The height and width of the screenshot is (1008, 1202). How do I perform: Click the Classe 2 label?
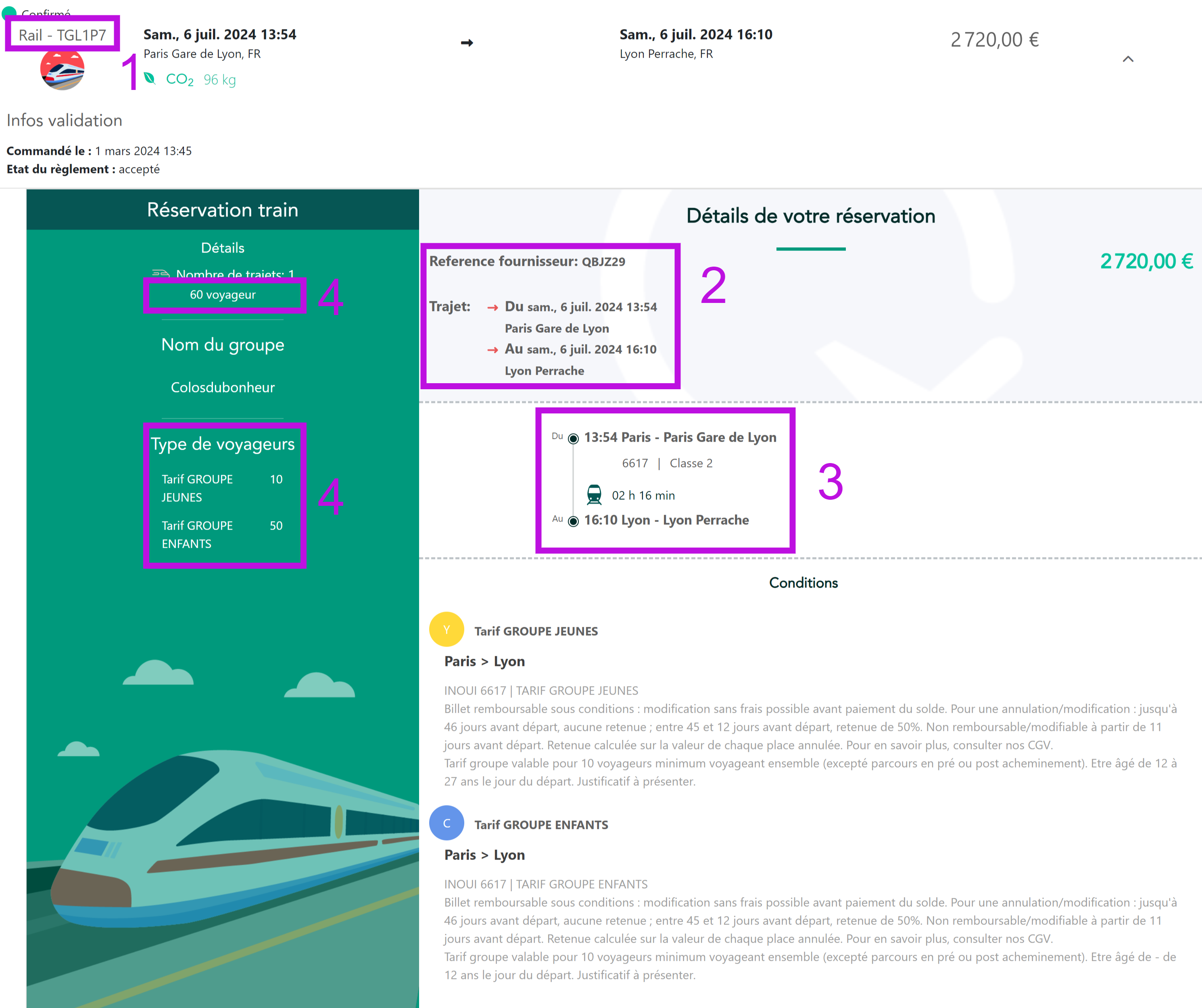691,463
